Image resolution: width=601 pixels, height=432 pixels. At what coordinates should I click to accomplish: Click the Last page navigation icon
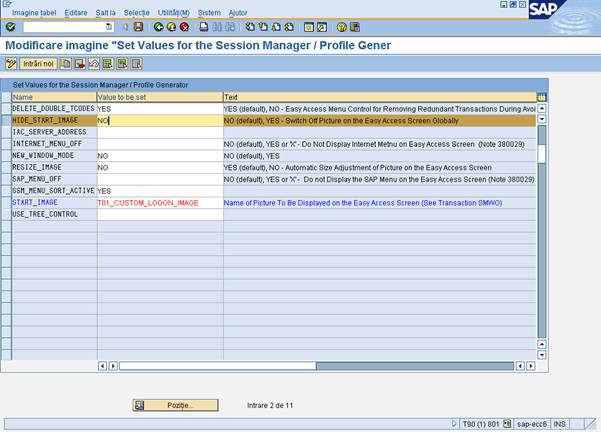coord(289,27)
